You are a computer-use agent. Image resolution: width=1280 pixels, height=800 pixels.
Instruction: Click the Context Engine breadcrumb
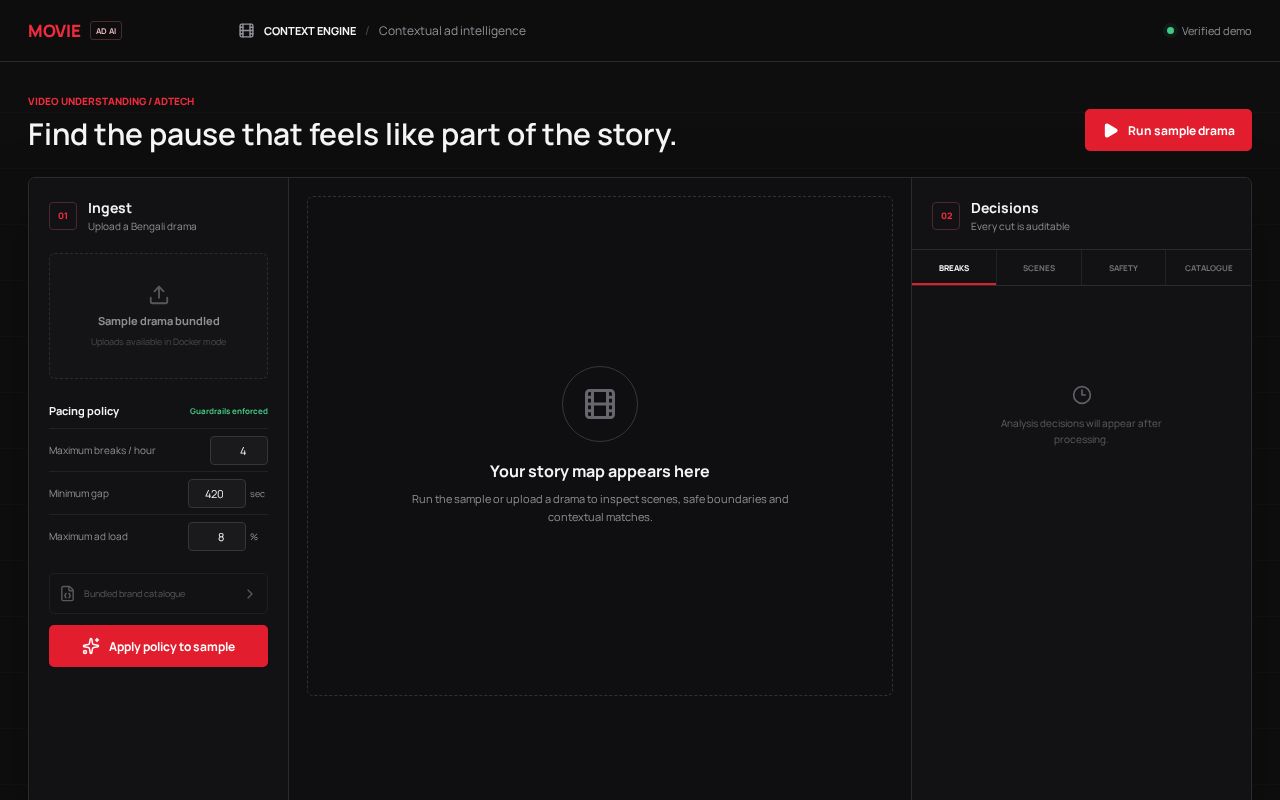tap(310, 31)
